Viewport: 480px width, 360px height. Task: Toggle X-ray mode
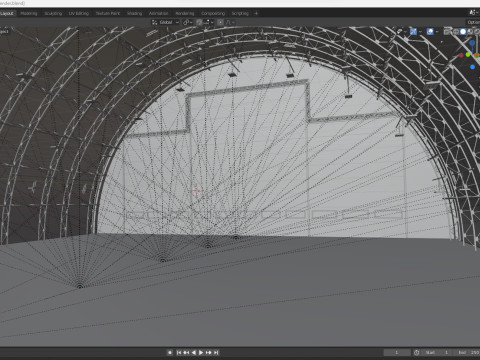click(448, 32)
